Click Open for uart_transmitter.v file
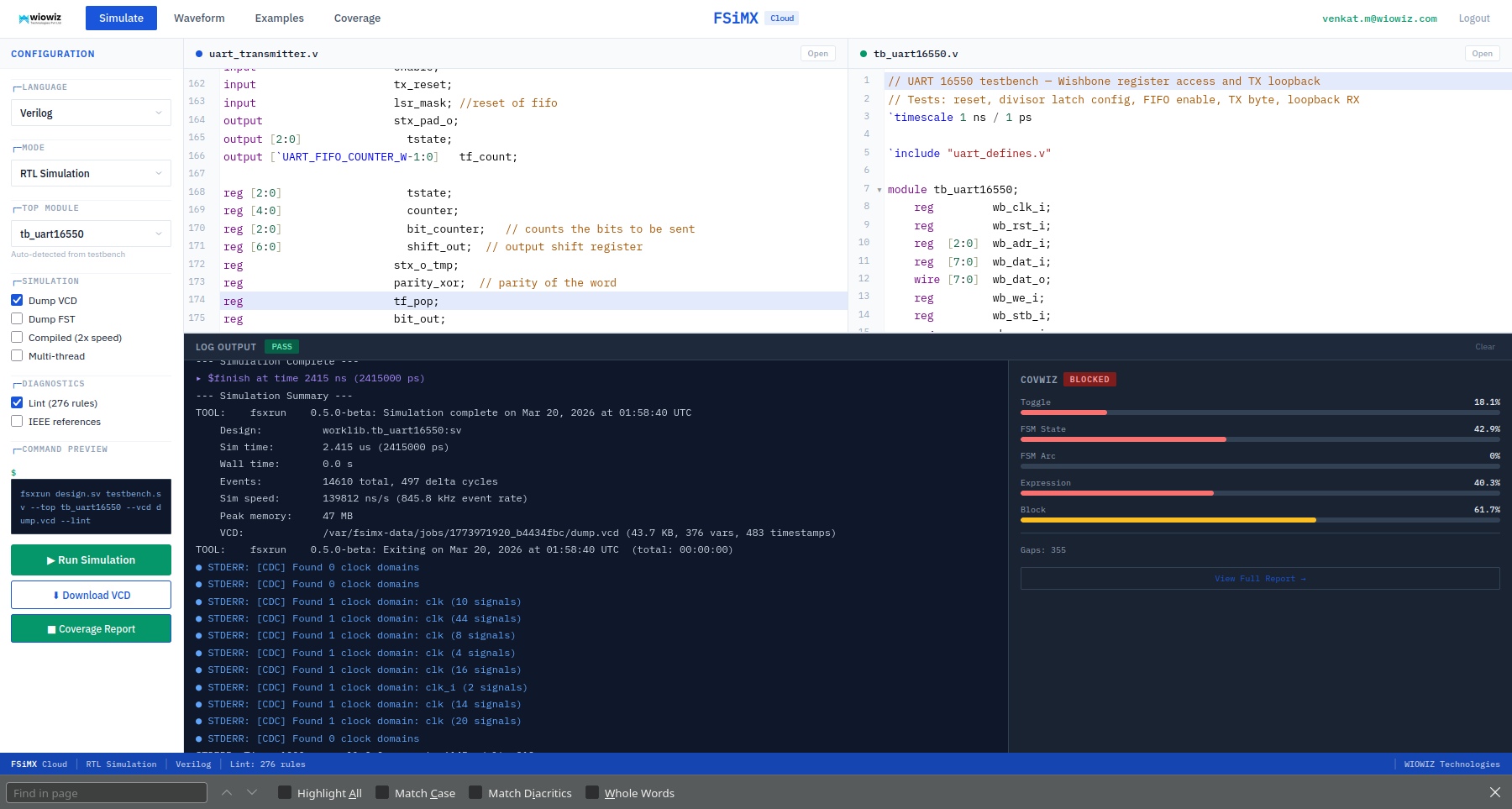This screenshot has height=809, width=1512. [818, 54]
